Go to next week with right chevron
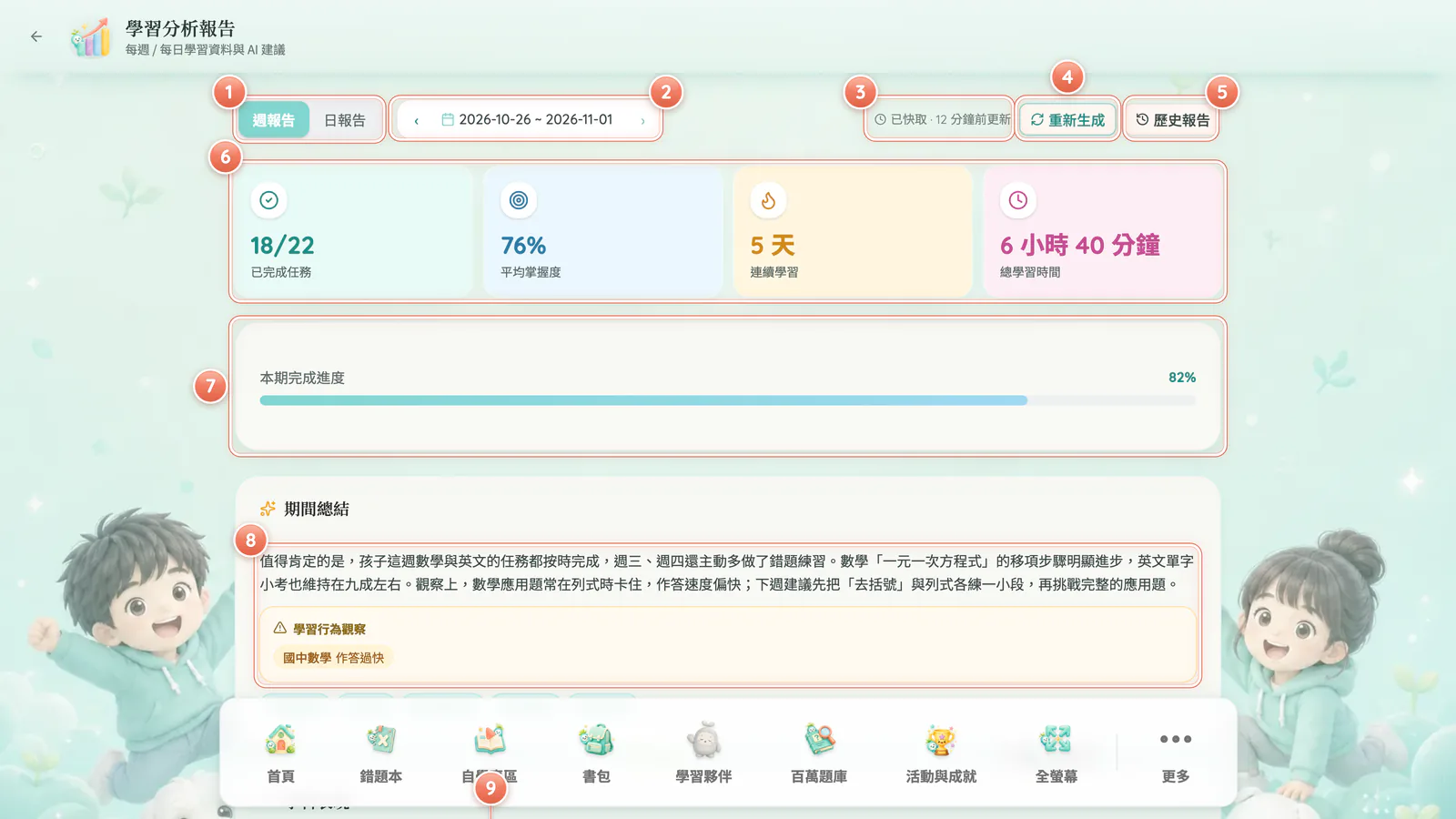This screenshot has height=819, width=1456. [642, 120]
